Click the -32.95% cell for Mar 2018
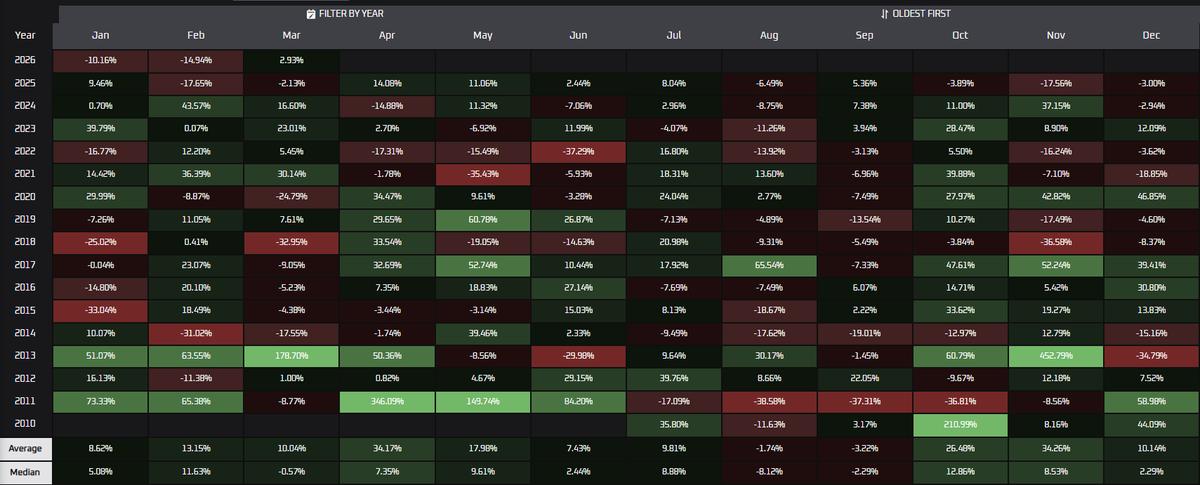1200x485 pixels. [290, 241]
